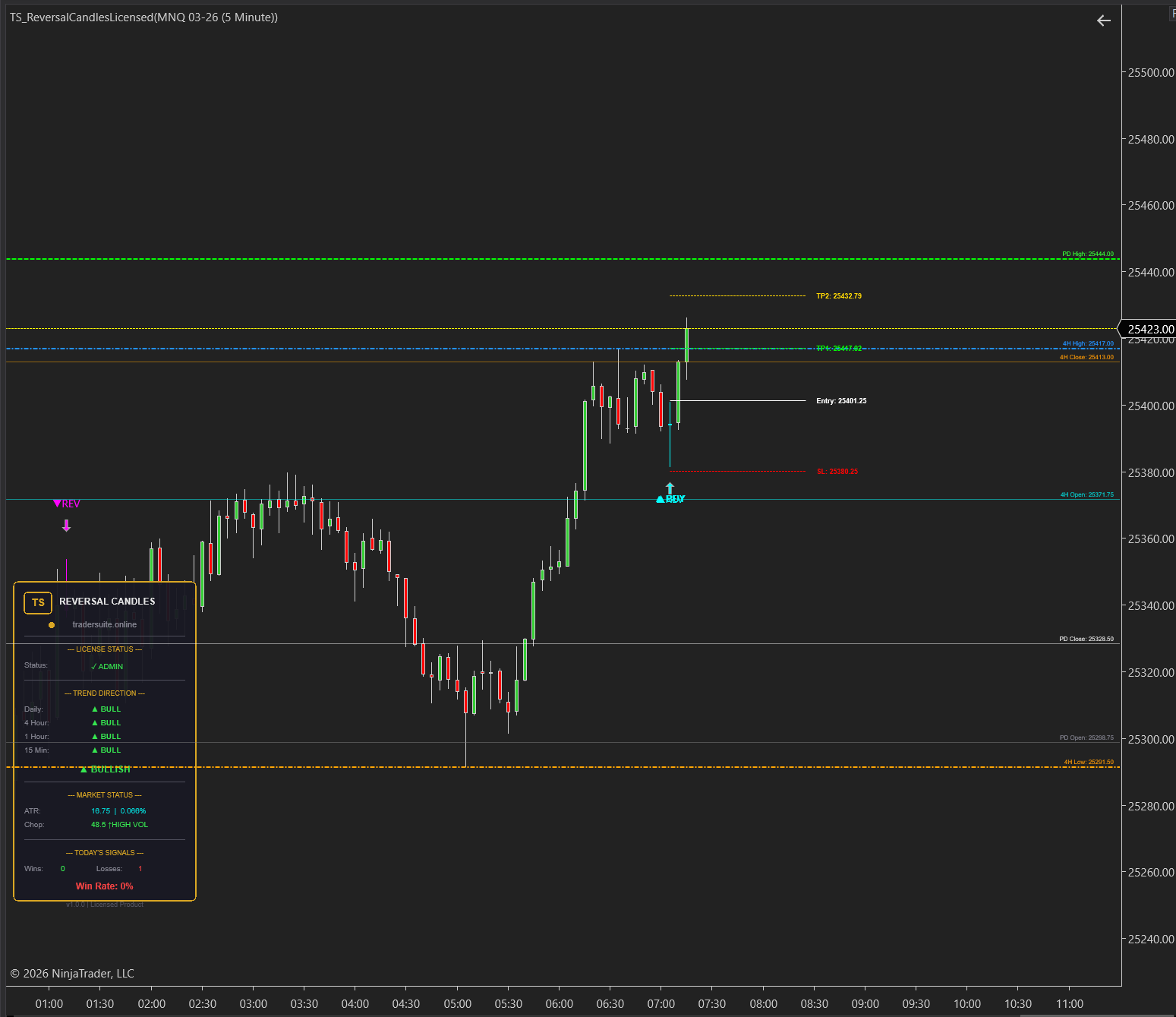Click the 4H Low: 25291.50 label

[1089, 762]
